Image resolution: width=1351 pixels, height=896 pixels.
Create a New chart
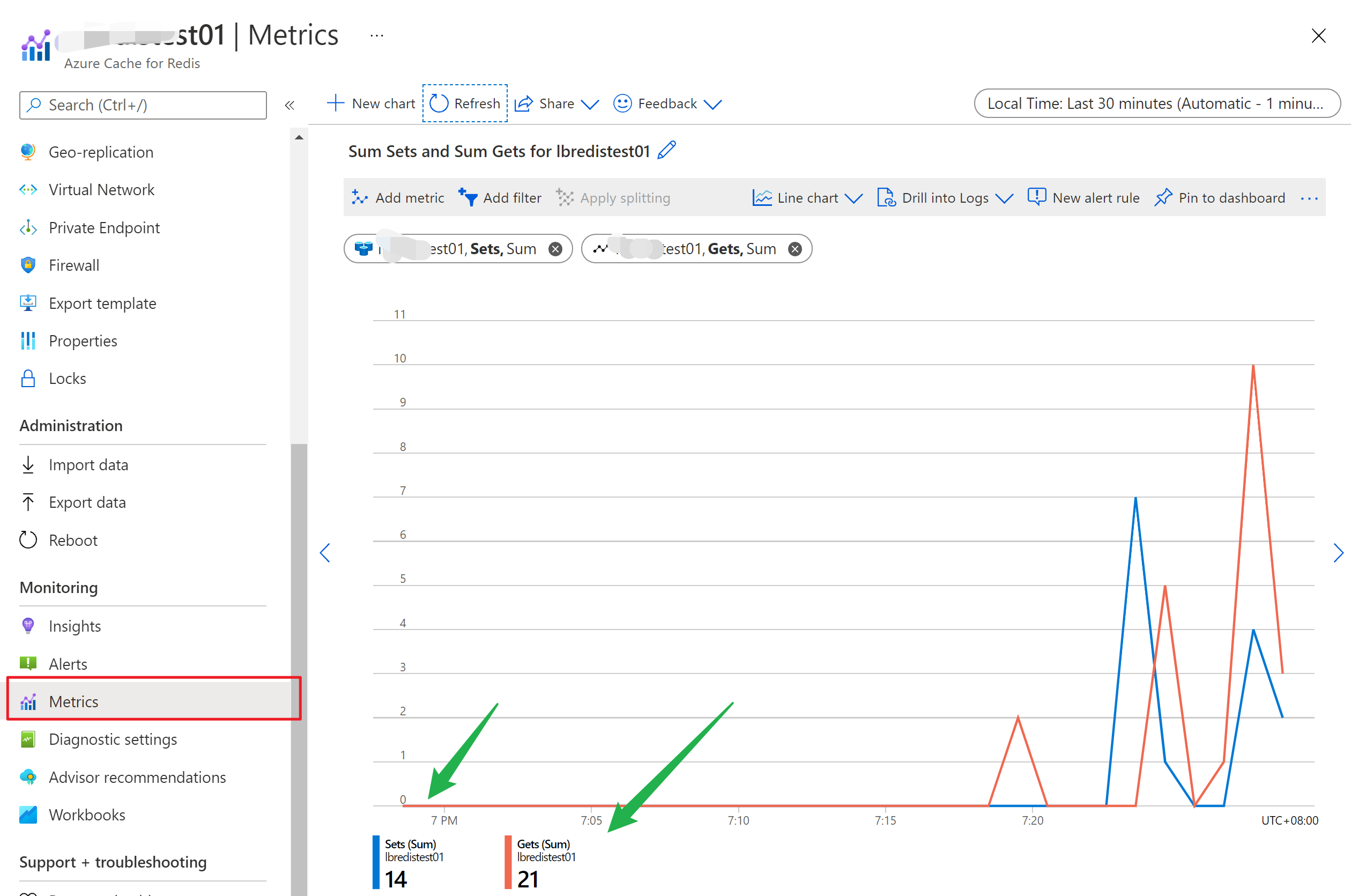click(x=370, y=103)
